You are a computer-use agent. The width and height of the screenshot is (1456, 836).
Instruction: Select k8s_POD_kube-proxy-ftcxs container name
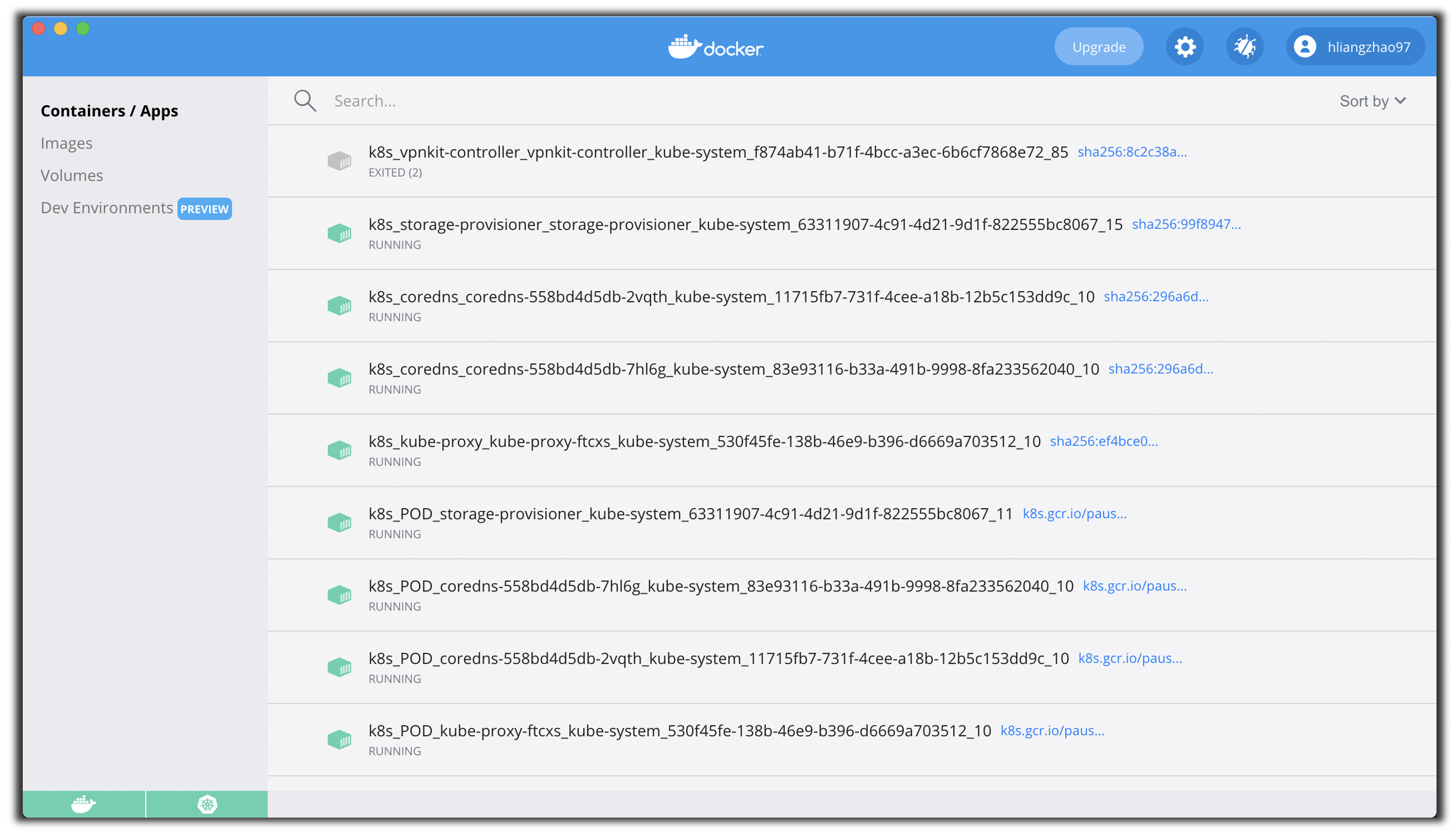point(680,730)
